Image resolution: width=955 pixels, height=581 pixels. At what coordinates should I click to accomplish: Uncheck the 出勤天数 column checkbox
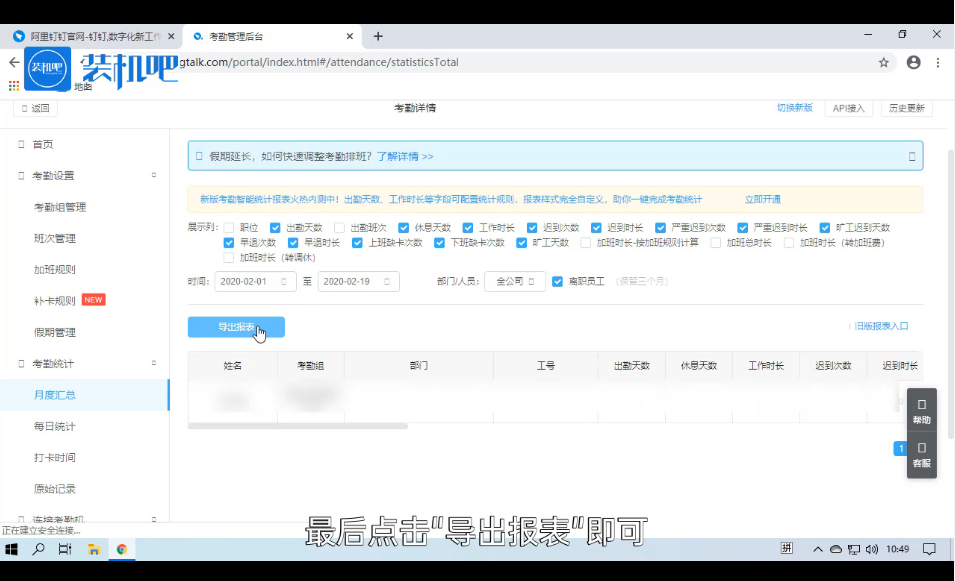coord(275,228)
